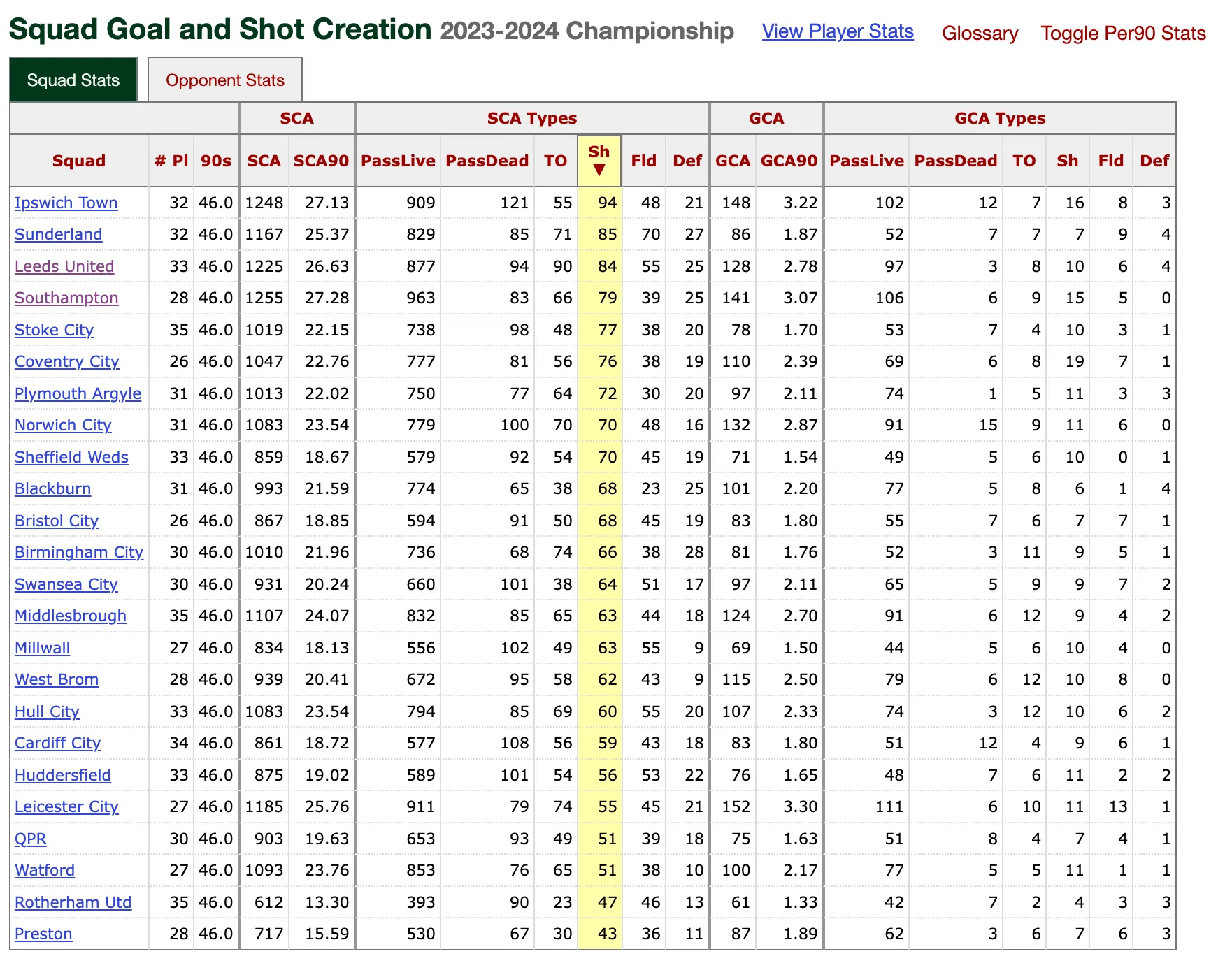The width and height of the screenshot is (1232, 970).
Task: Open Huddersfield squad page
Action: tap(63, 775)
